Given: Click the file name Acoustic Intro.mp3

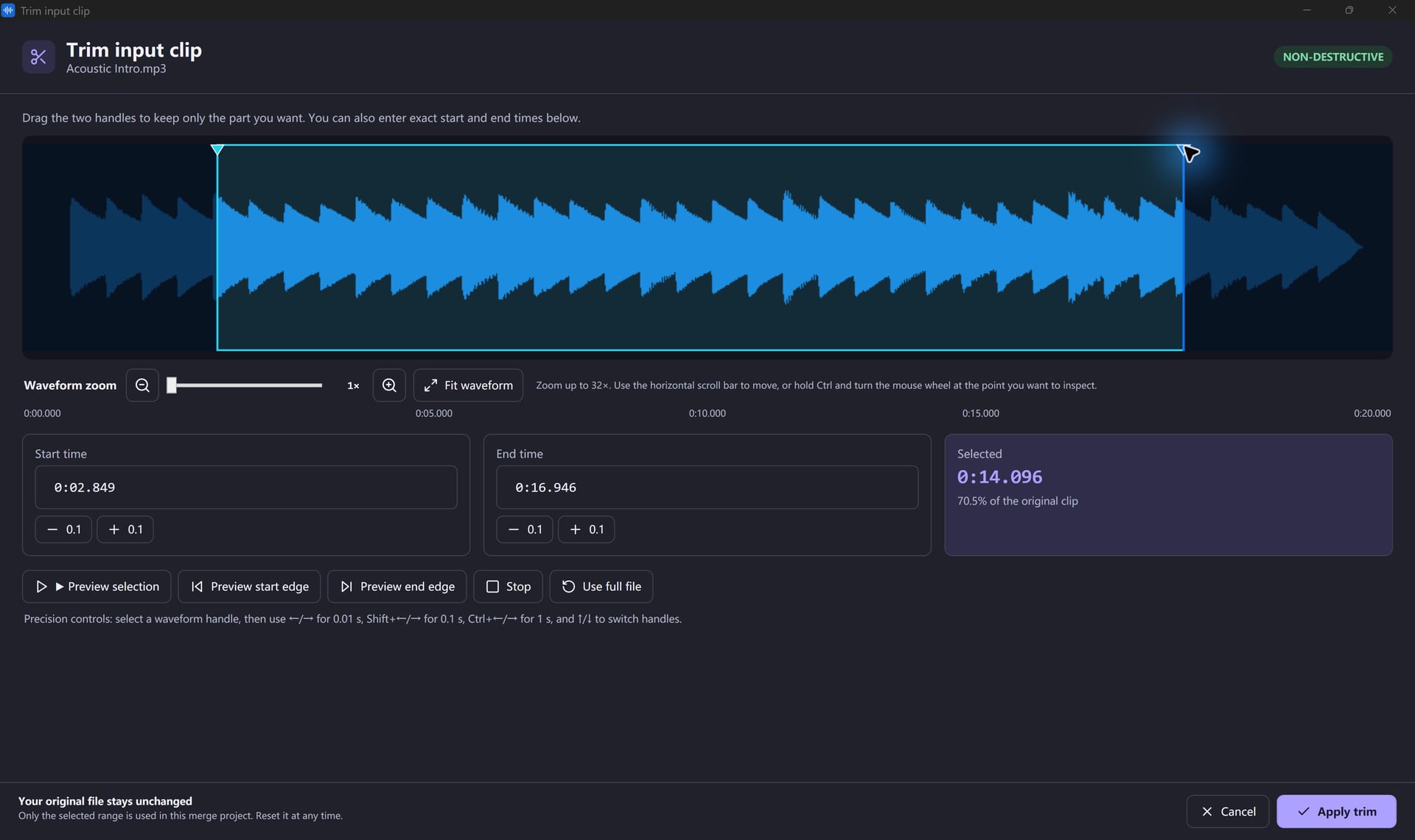Looking at the screenshot, I should point(116,69).
